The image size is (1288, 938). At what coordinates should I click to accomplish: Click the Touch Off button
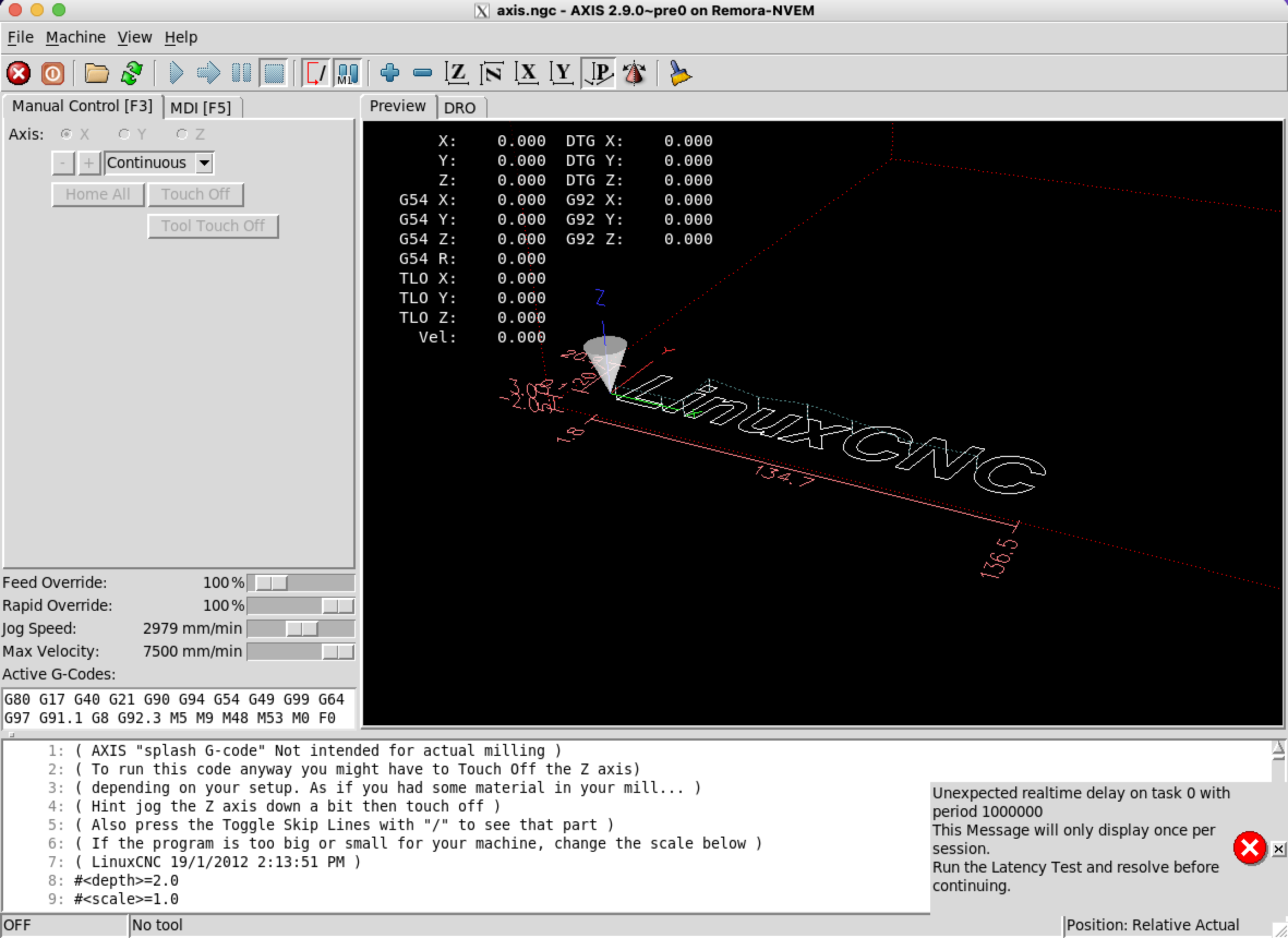[196, 194]
